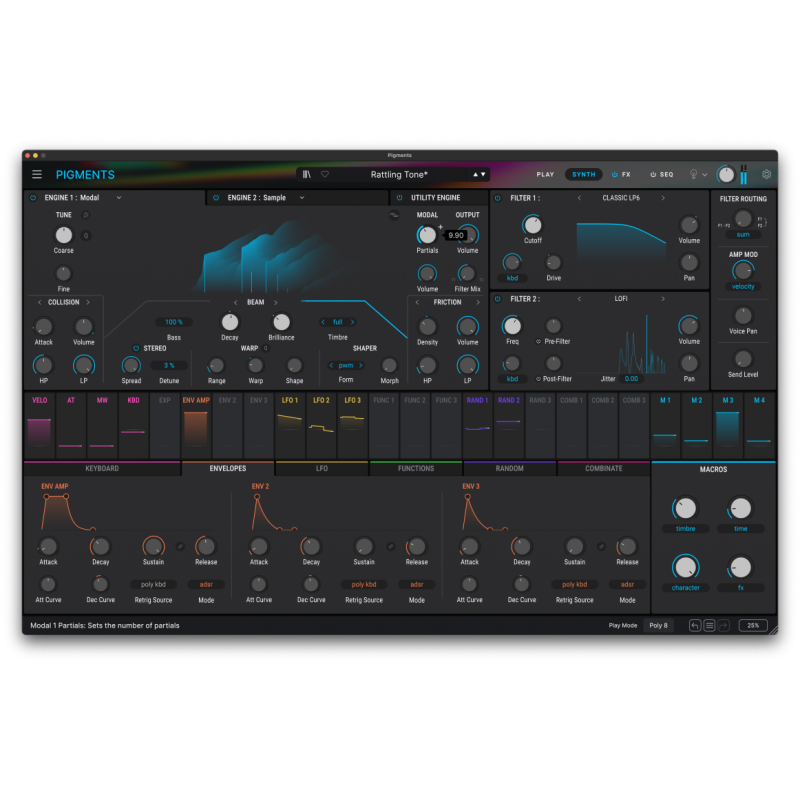This screenshot has width=800, height=800.
Task: Click the redo arrow in the bottom bar
Action: (724, 624)
